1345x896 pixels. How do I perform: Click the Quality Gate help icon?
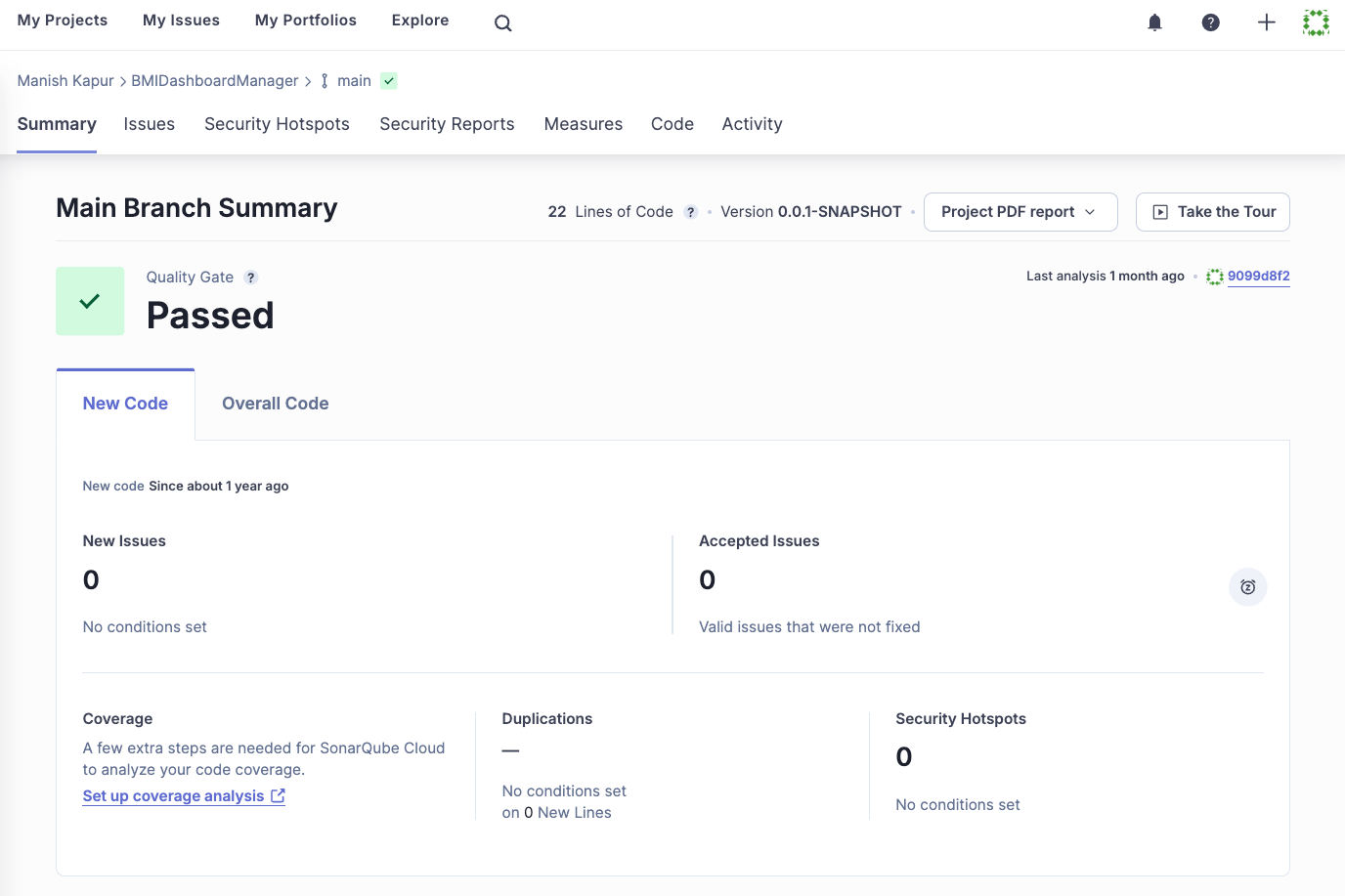[251, 277]
